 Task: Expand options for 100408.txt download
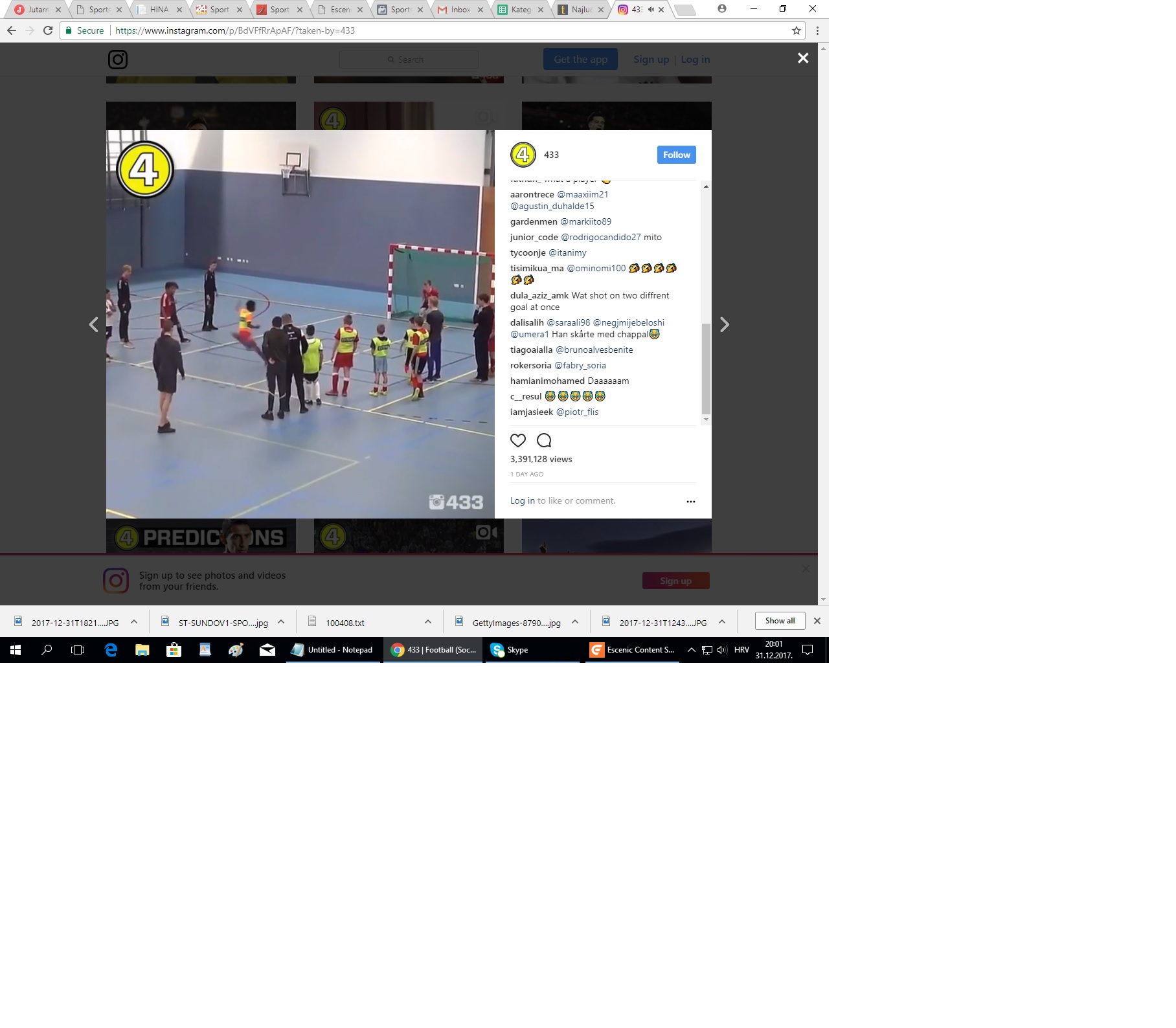point(428,622)
